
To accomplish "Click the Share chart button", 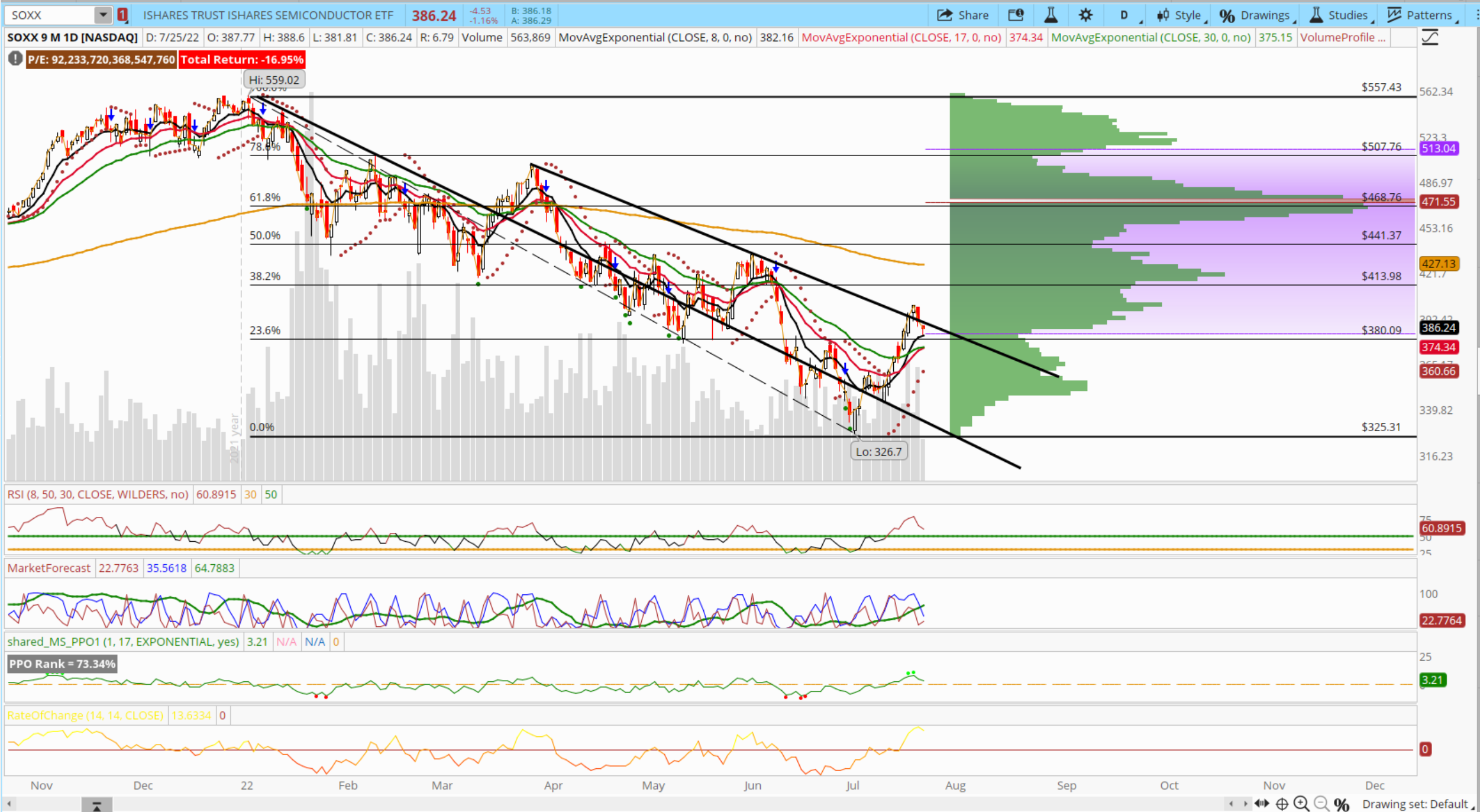I will [962, 15].
